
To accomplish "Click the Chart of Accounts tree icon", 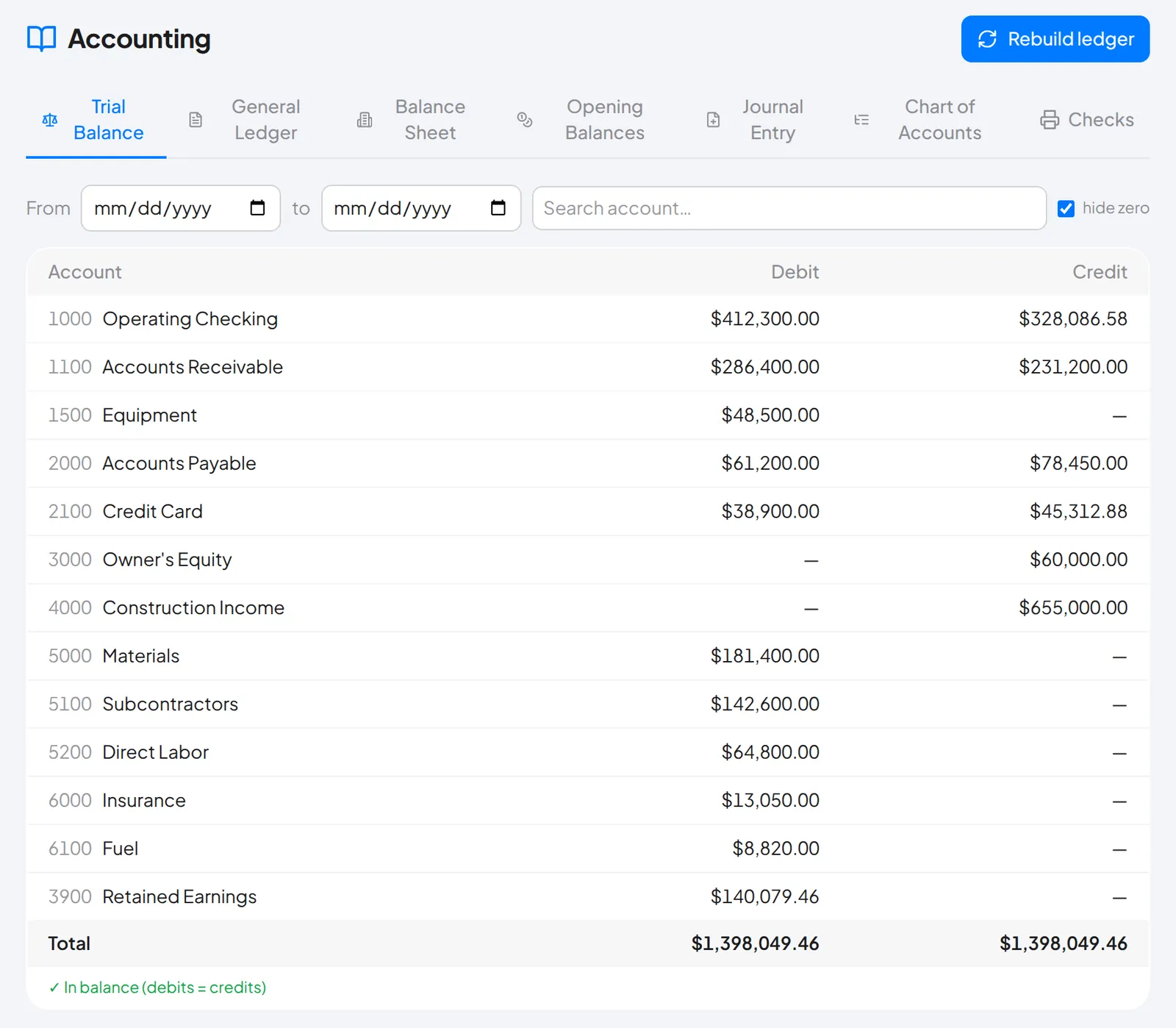I will point(861,120).
